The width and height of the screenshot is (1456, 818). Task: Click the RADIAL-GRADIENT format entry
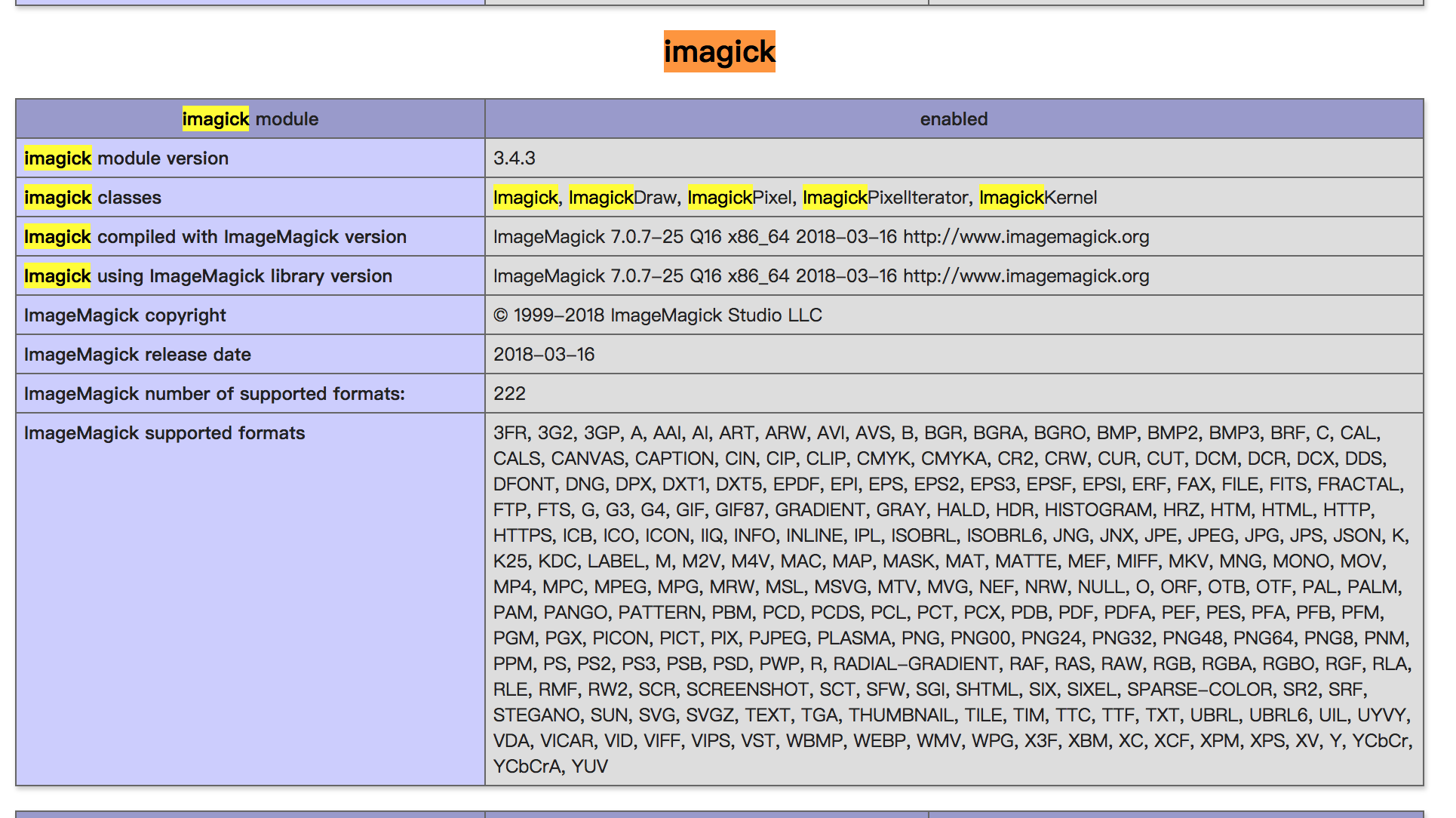pyautogui.click(x=915, y=664)
